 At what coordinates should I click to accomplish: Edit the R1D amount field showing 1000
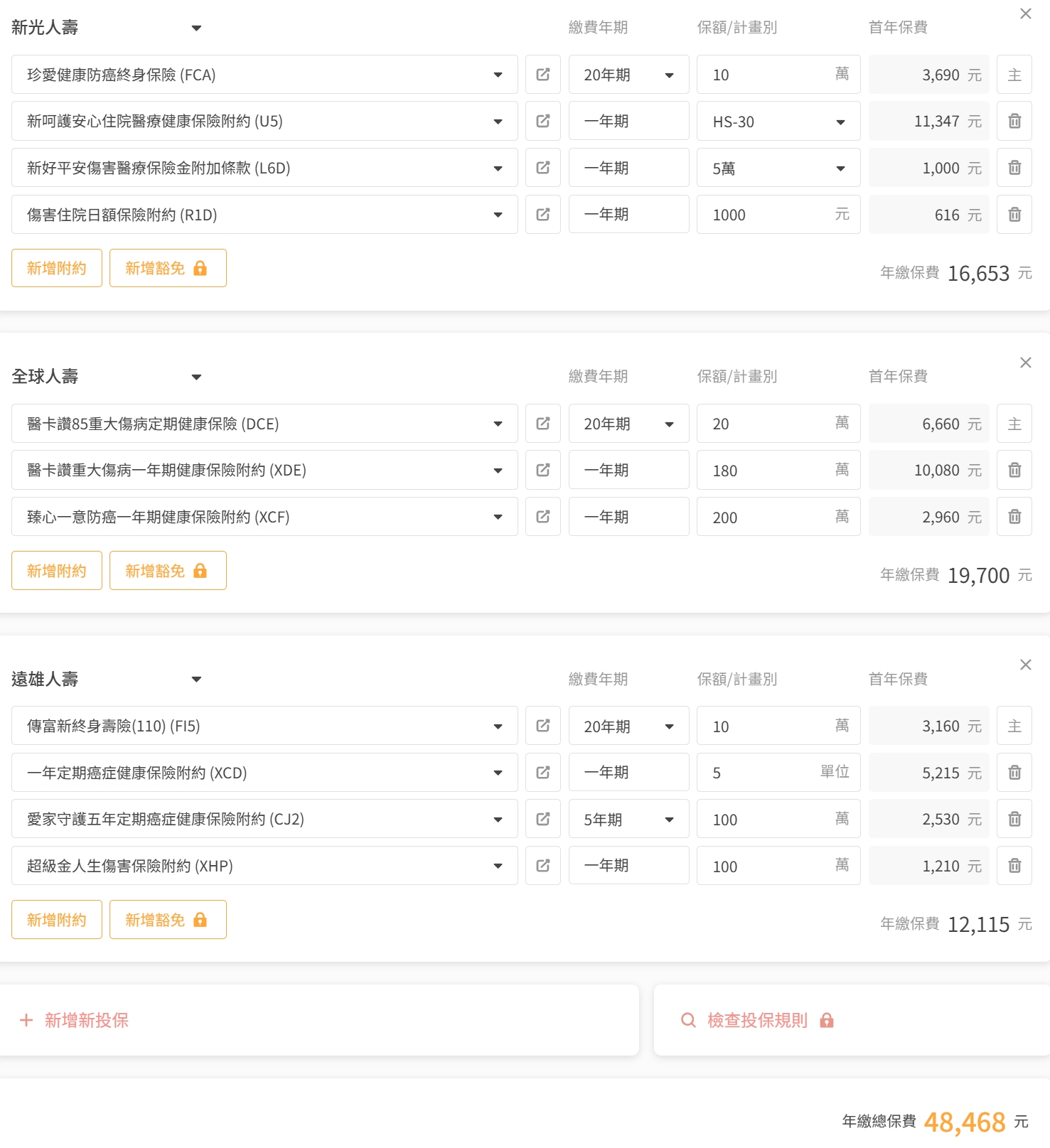tap(778, 215)
